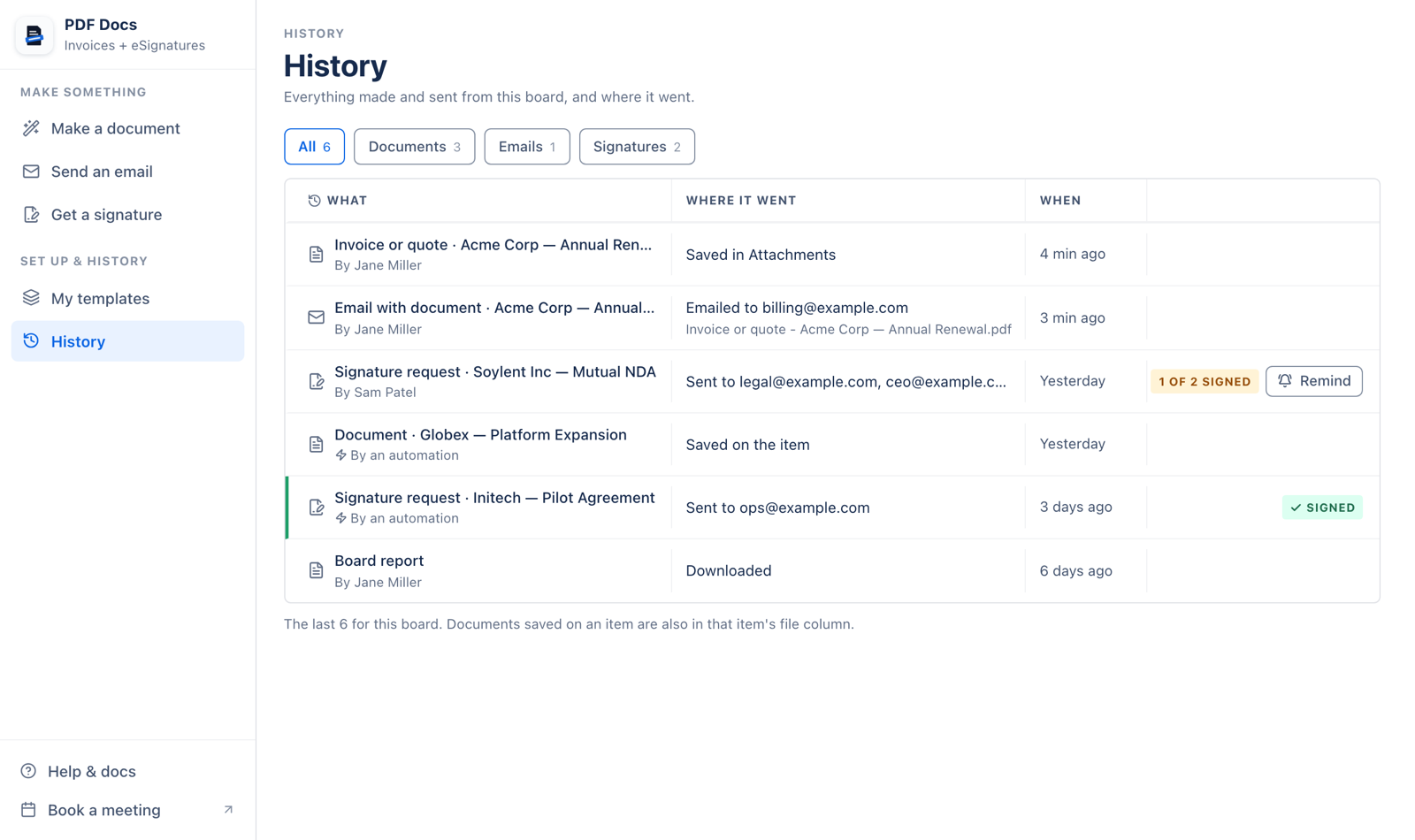Click Emailed to billing@example.com
The image size is (1415, 840).
point(797,308)
